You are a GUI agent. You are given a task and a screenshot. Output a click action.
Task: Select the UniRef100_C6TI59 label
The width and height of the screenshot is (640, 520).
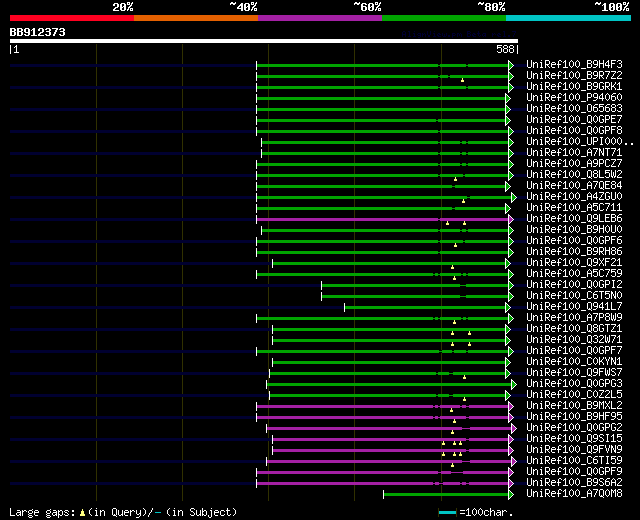pos(574,461)
